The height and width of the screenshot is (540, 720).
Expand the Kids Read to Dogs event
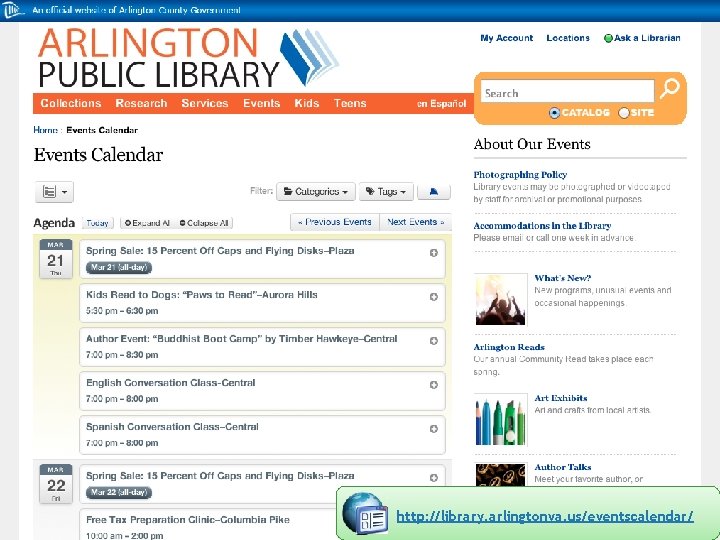click(433, 297)
